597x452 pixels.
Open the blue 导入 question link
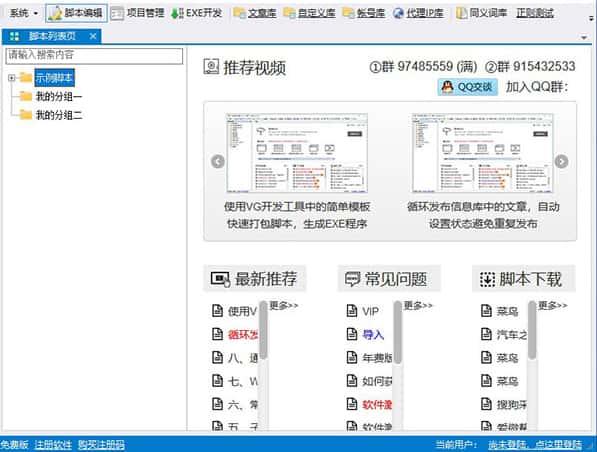(x=373, y=335)
